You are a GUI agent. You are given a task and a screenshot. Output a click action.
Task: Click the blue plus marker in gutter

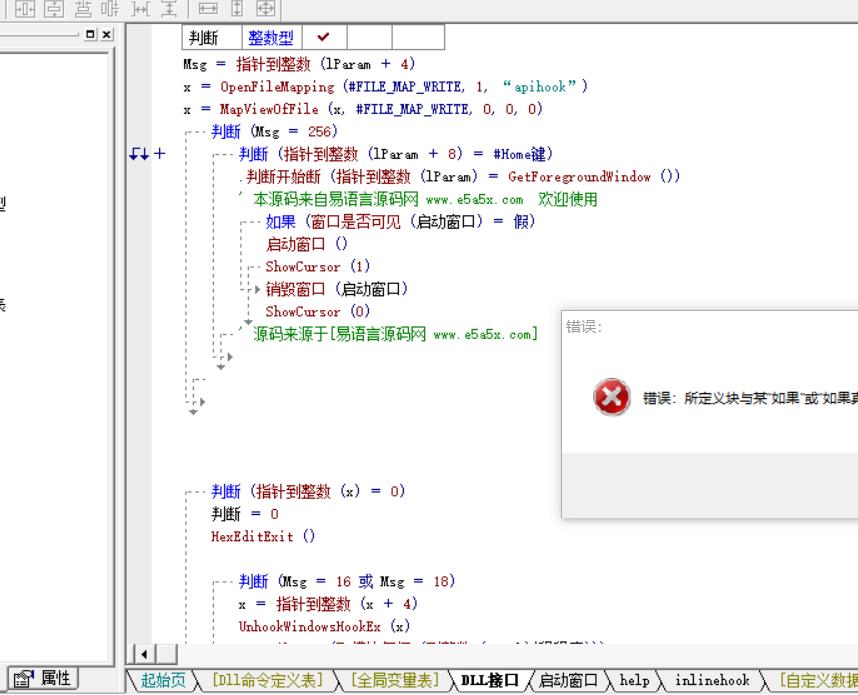click(160, 154)
